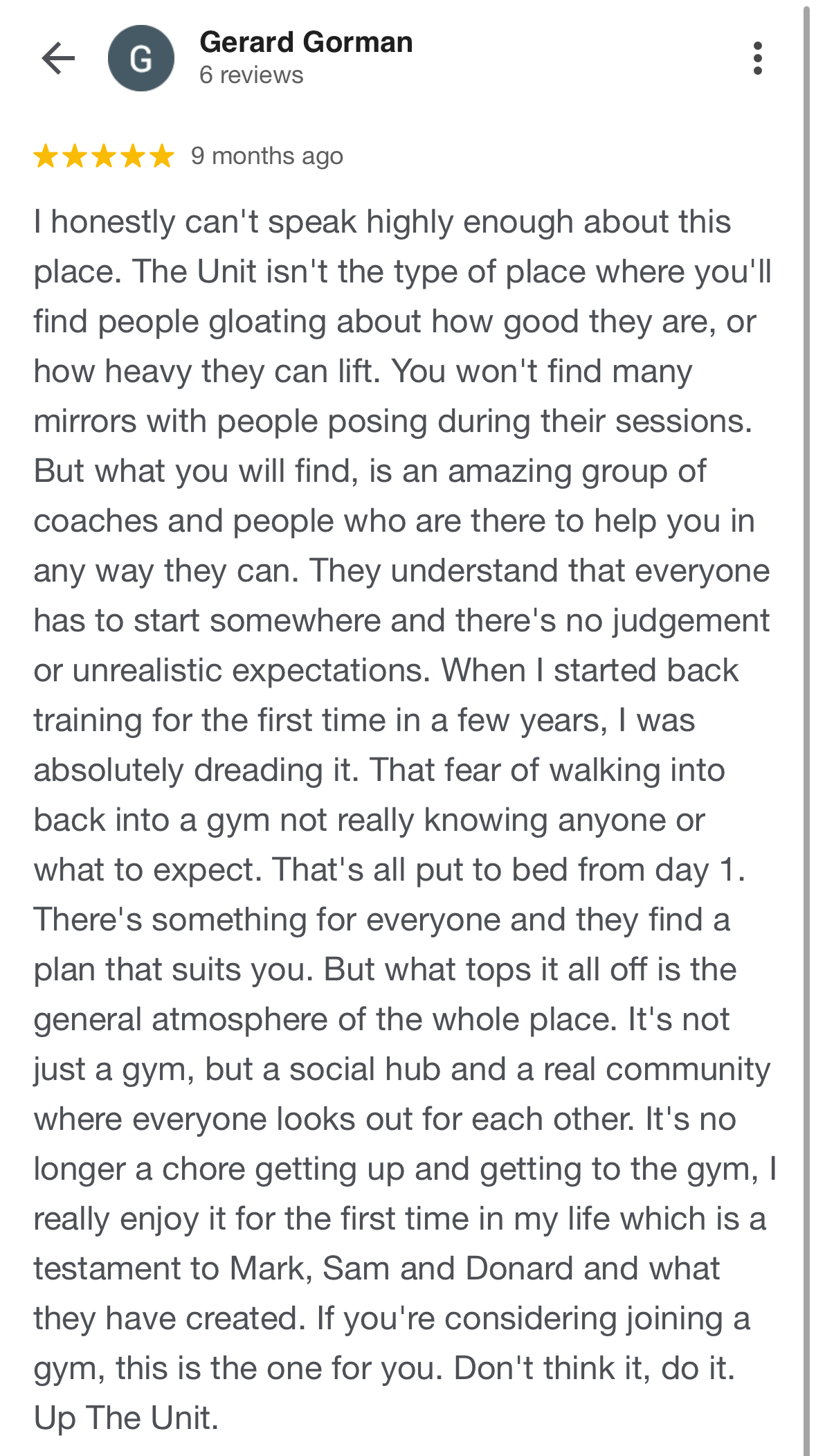Click the '9 months ago' timestamp

pyautogui.click(x=267, y=156)
